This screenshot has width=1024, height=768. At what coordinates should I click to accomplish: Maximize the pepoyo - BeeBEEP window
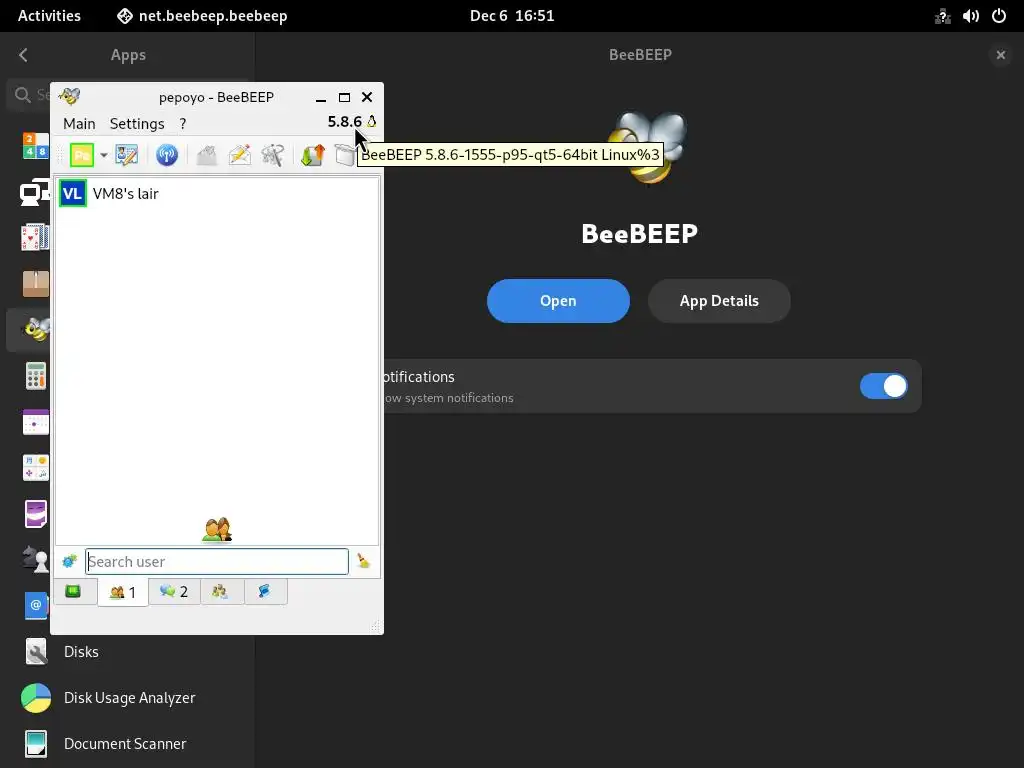(x=344, y=97)
